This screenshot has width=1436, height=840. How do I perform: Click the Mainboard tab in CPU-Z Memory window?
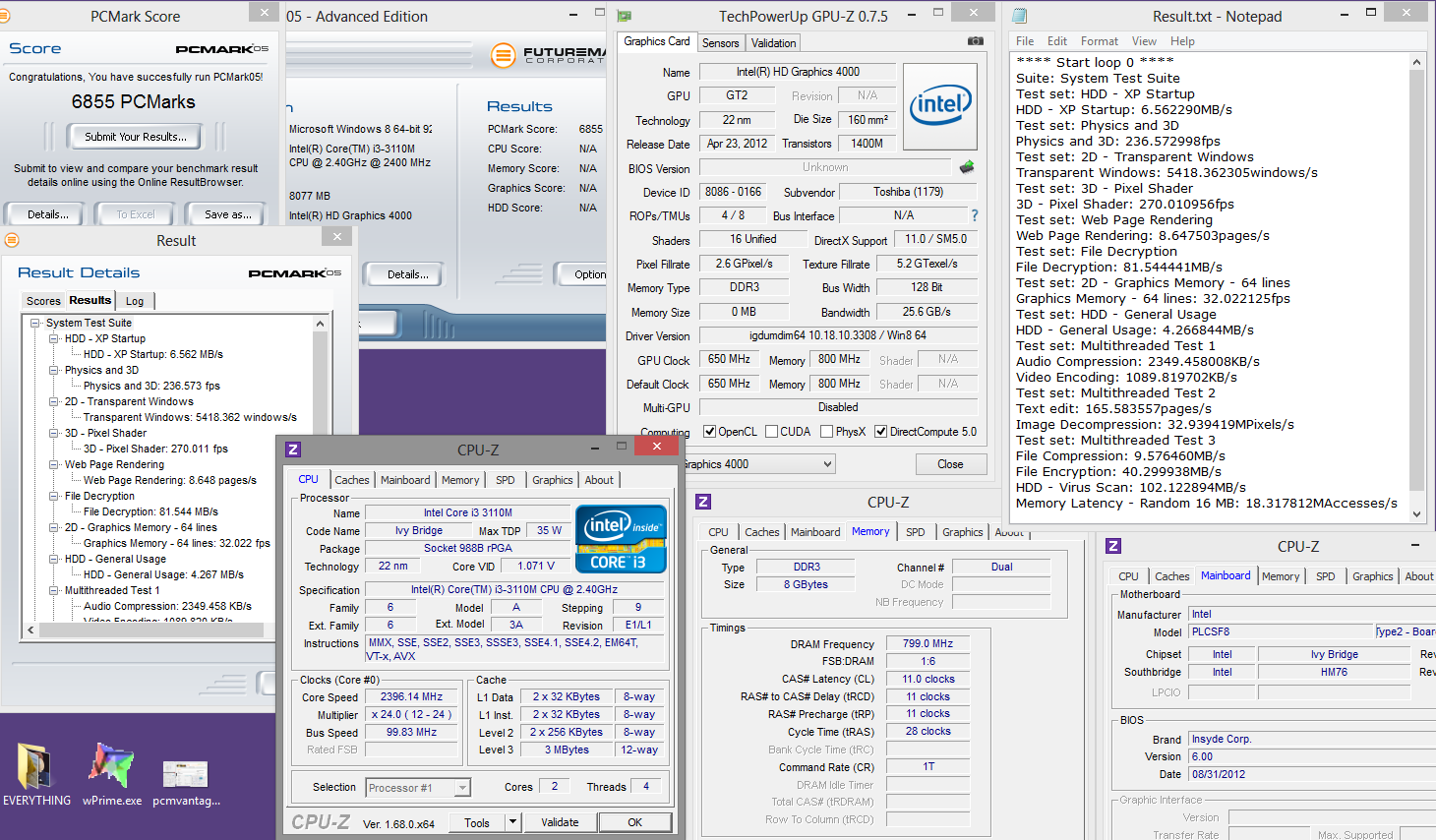point(815,532)
